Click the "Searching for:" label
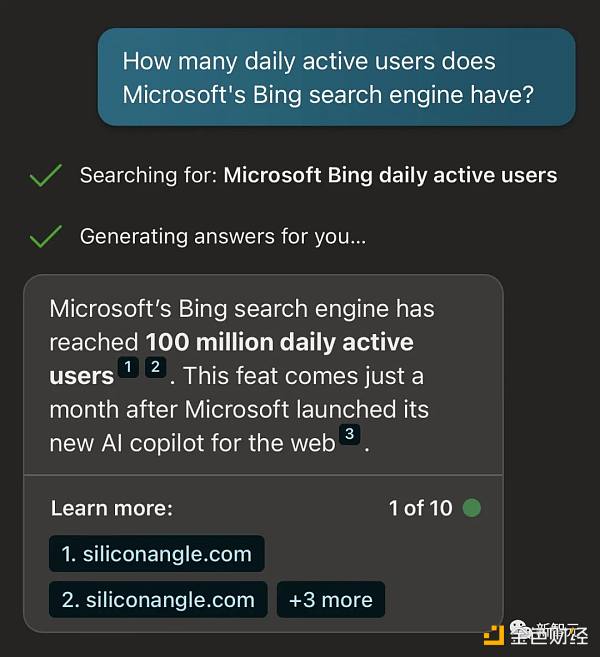The height and width of the screenshot is (657, 600). (148, 176)
